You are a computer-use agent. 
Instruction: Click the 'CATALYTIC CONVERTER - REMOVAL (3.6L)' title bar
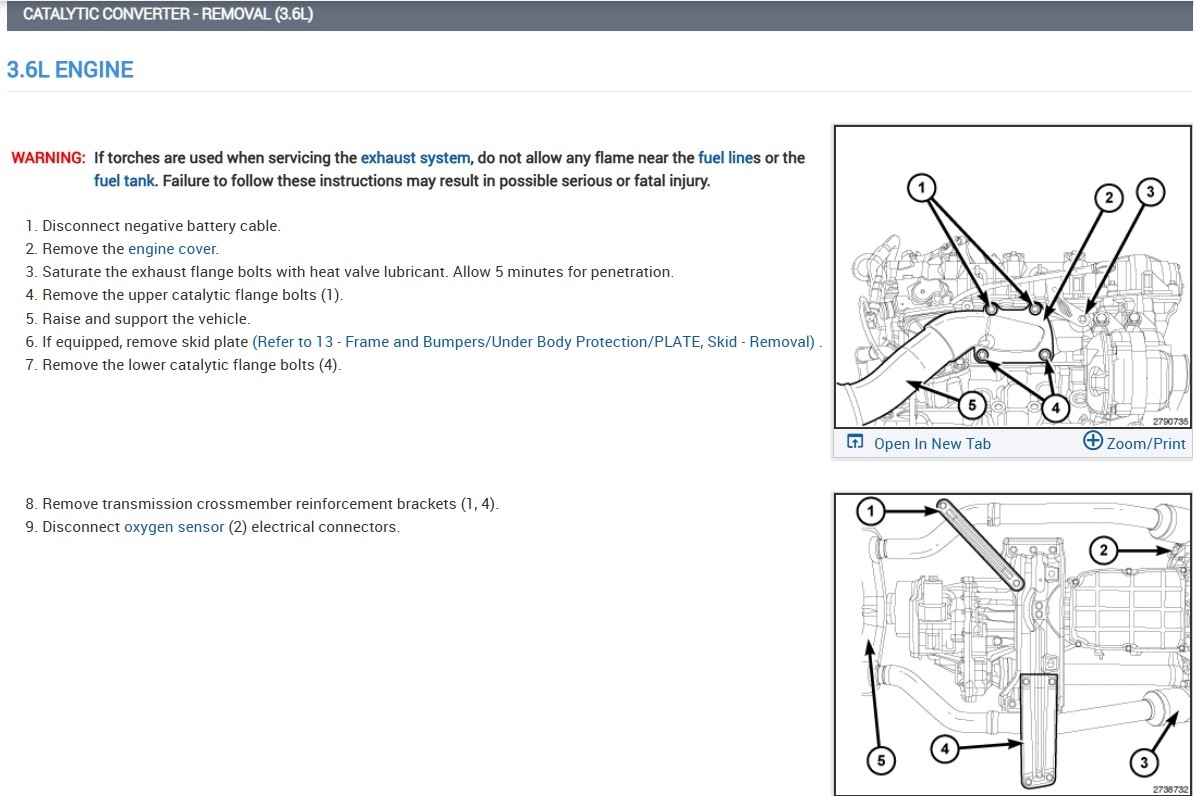pos(599,14)
